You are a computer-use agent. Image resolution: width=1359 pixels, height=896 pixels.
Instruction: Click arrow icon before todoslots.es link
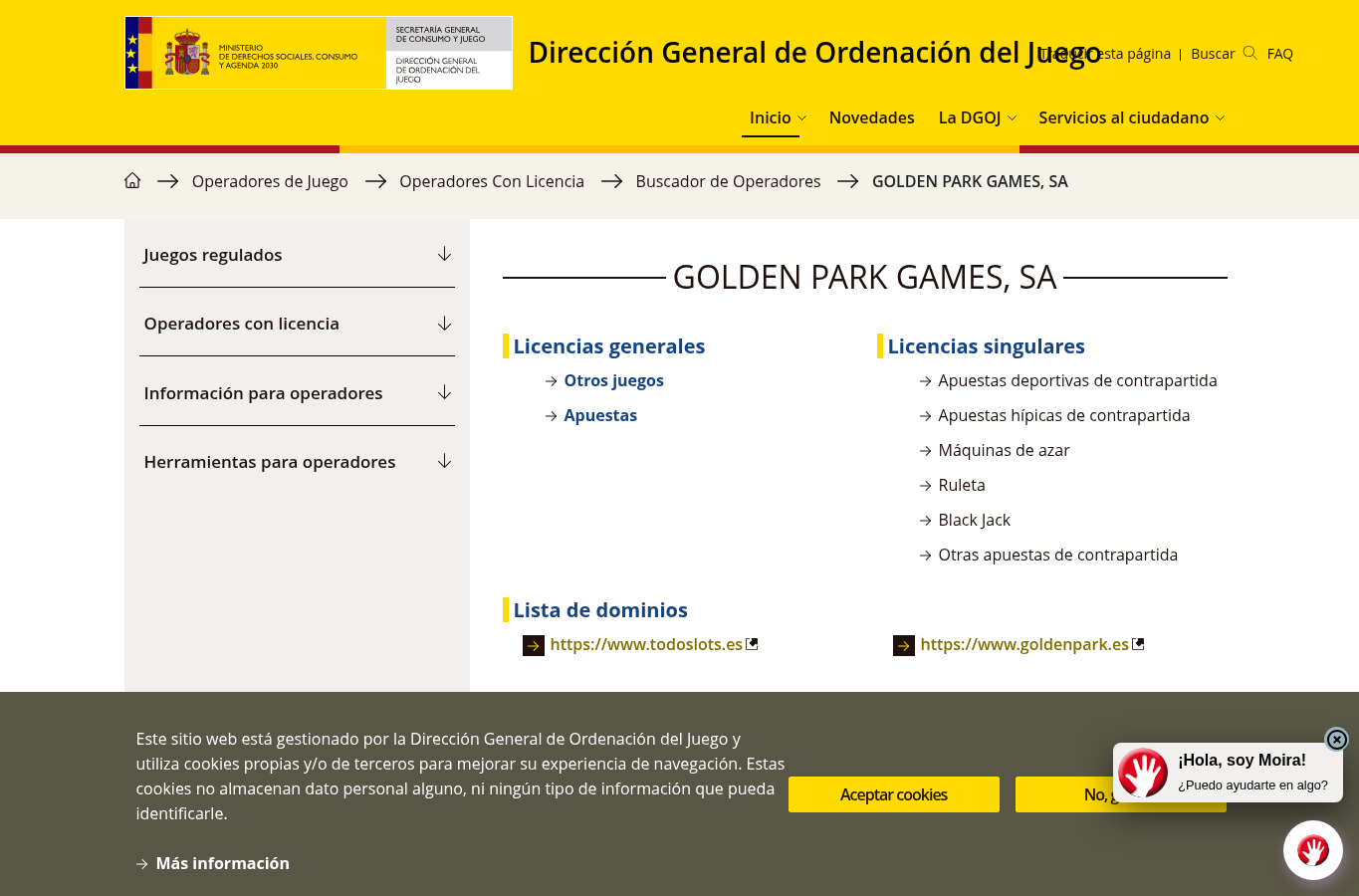(534, 646)
